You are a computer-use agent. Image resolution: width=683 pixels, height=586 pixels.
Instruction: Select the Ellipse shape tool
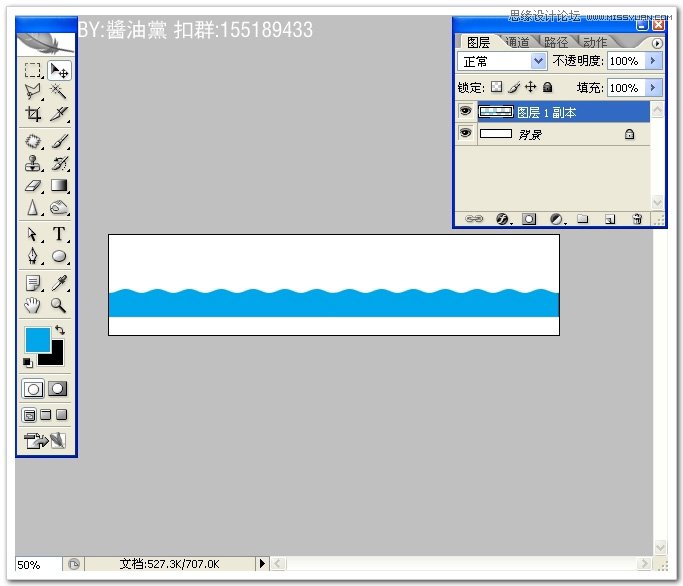(59, 256)
